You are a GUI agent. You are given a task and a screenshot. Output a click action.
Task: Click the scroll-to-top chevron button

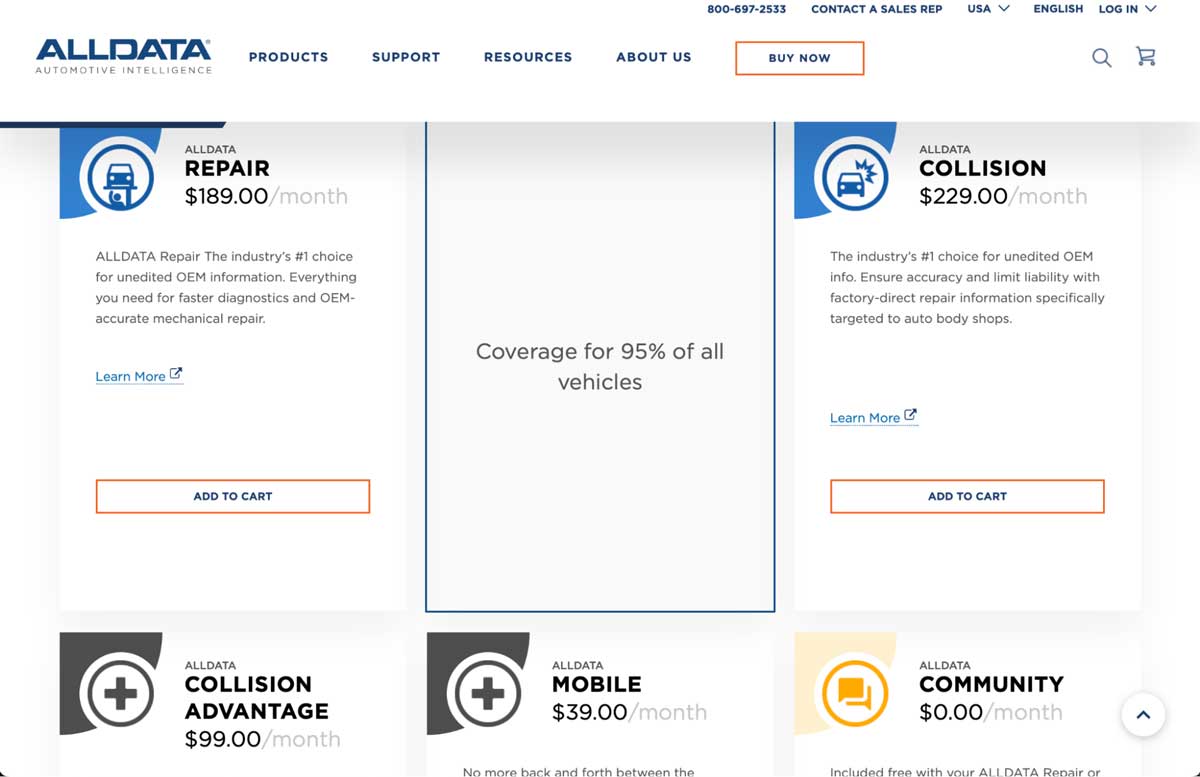pos(1143,715)
